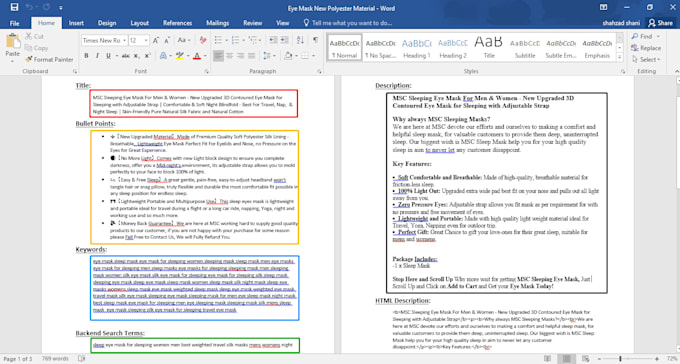Undo the last action in title bar
The height and width of the screenshot is (364, 680).
point(29,7)
